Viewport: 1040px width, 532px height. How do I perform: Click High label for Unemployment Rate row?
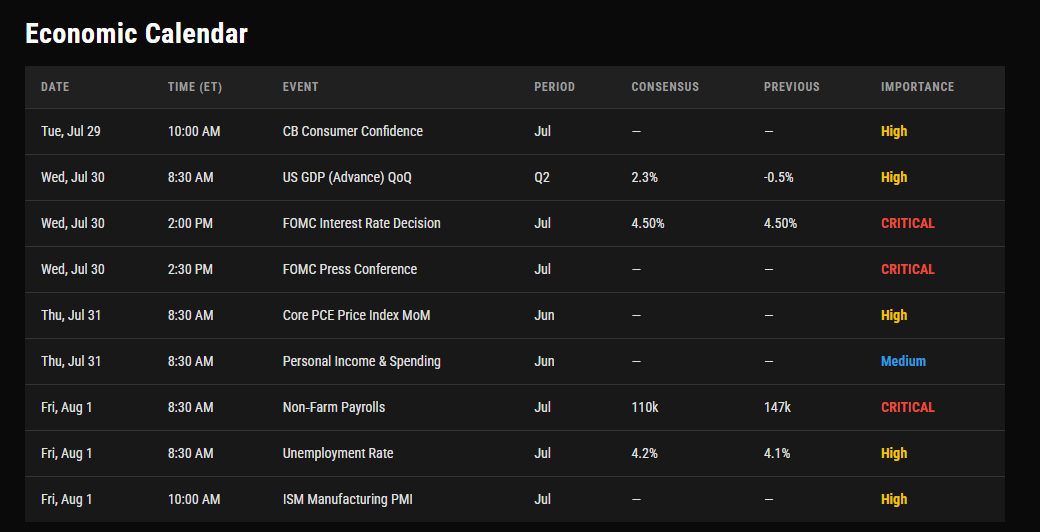[894, 453]
